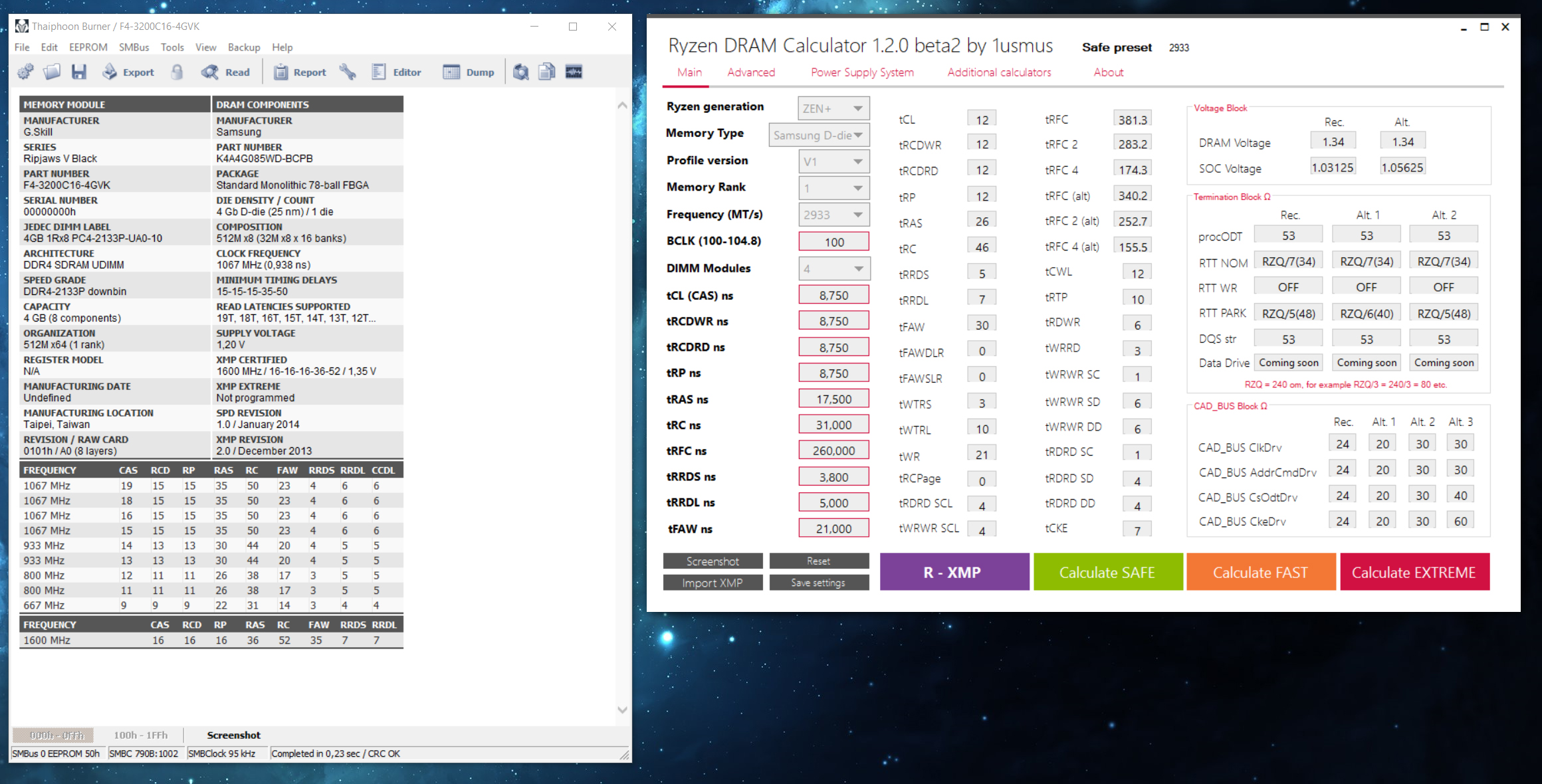1542x784 pixels.
Task: Toggle RTT WR to a value other than OFF
Action: click(1288, 286)
